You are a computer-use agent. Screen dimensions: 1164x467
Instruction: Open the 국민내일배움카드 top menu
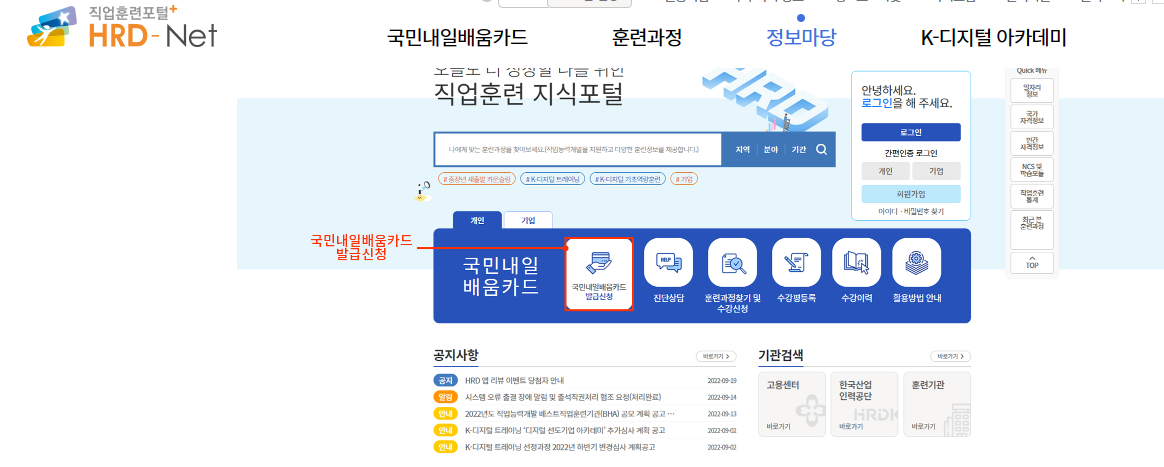coord(457,37)
